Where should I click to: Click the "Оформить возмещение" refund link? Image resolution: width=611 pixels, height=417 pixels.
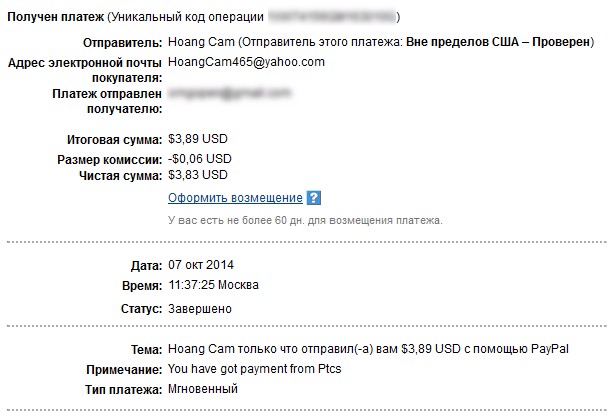235,198
